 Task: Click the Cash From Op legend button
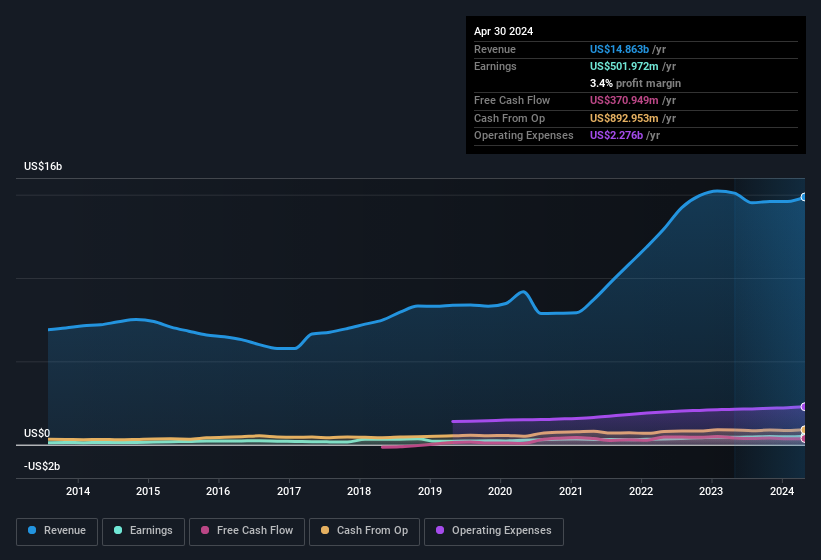point(362,531)
